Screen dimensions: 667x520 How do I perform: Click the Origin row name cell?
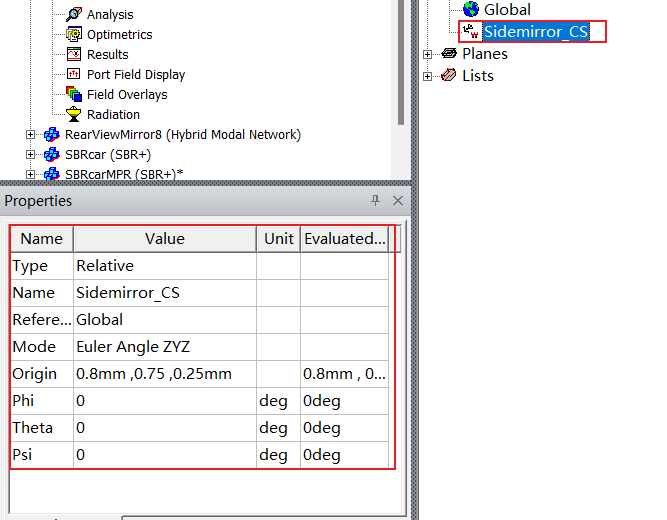[x=42, y=374]
